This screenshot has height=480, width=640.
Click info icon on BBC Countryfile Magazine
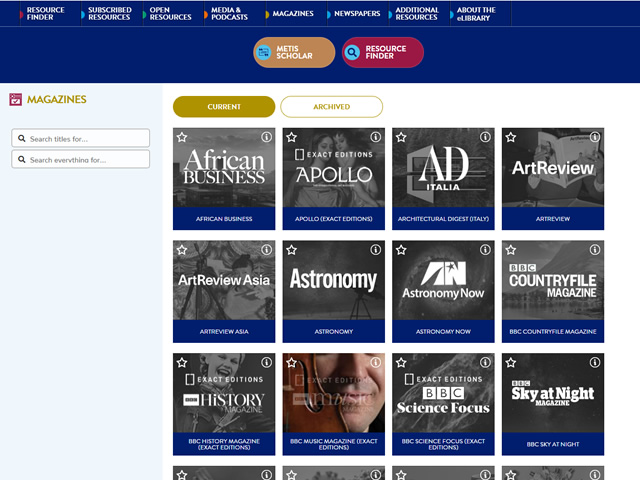pos(595,250)
